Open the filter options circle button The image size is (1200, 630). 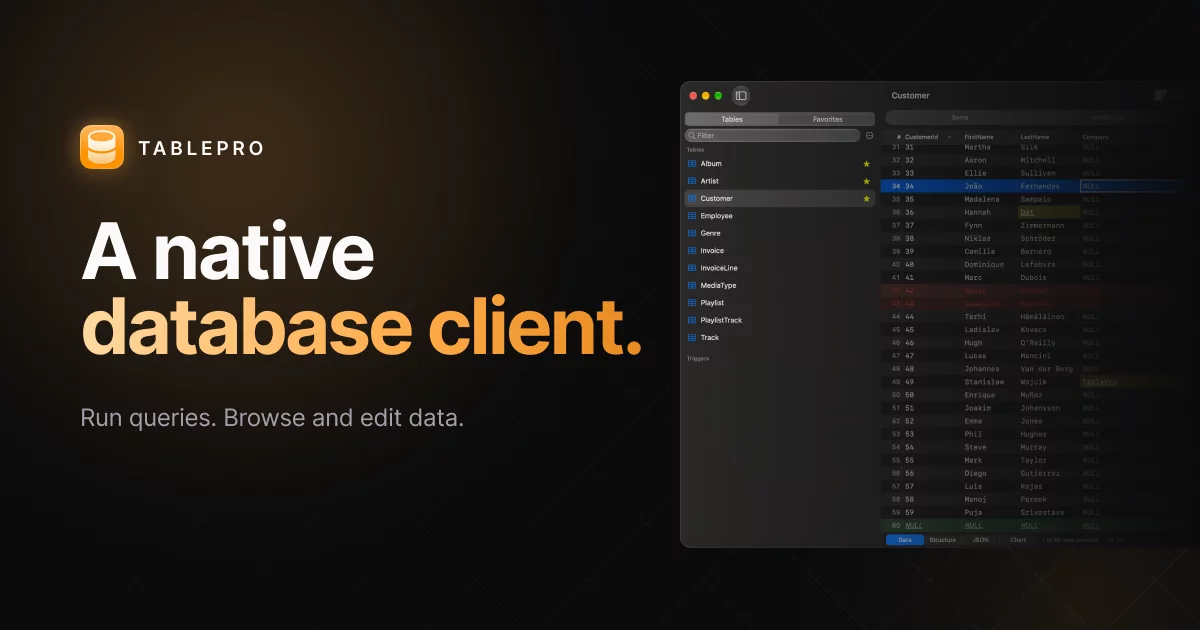click(x=869, y=135)
